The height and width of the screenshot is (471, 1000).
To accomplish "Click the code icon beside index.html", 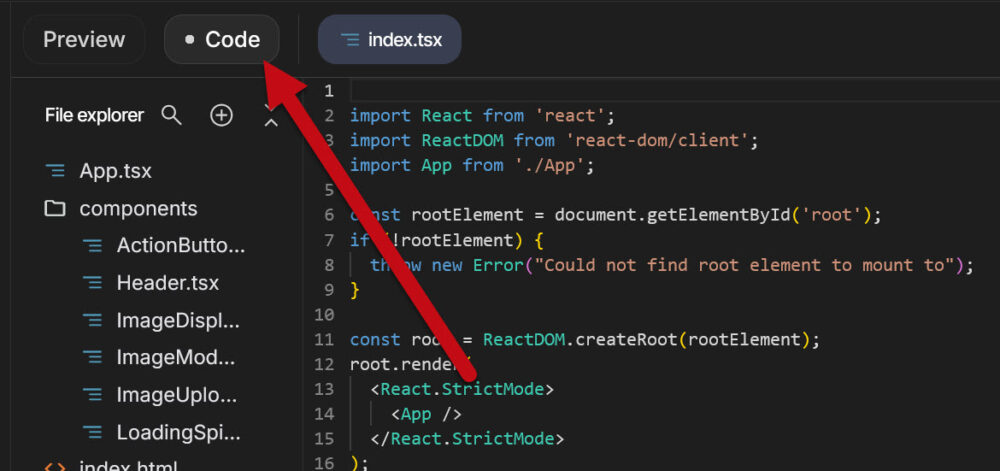I will tap(55, 466).
